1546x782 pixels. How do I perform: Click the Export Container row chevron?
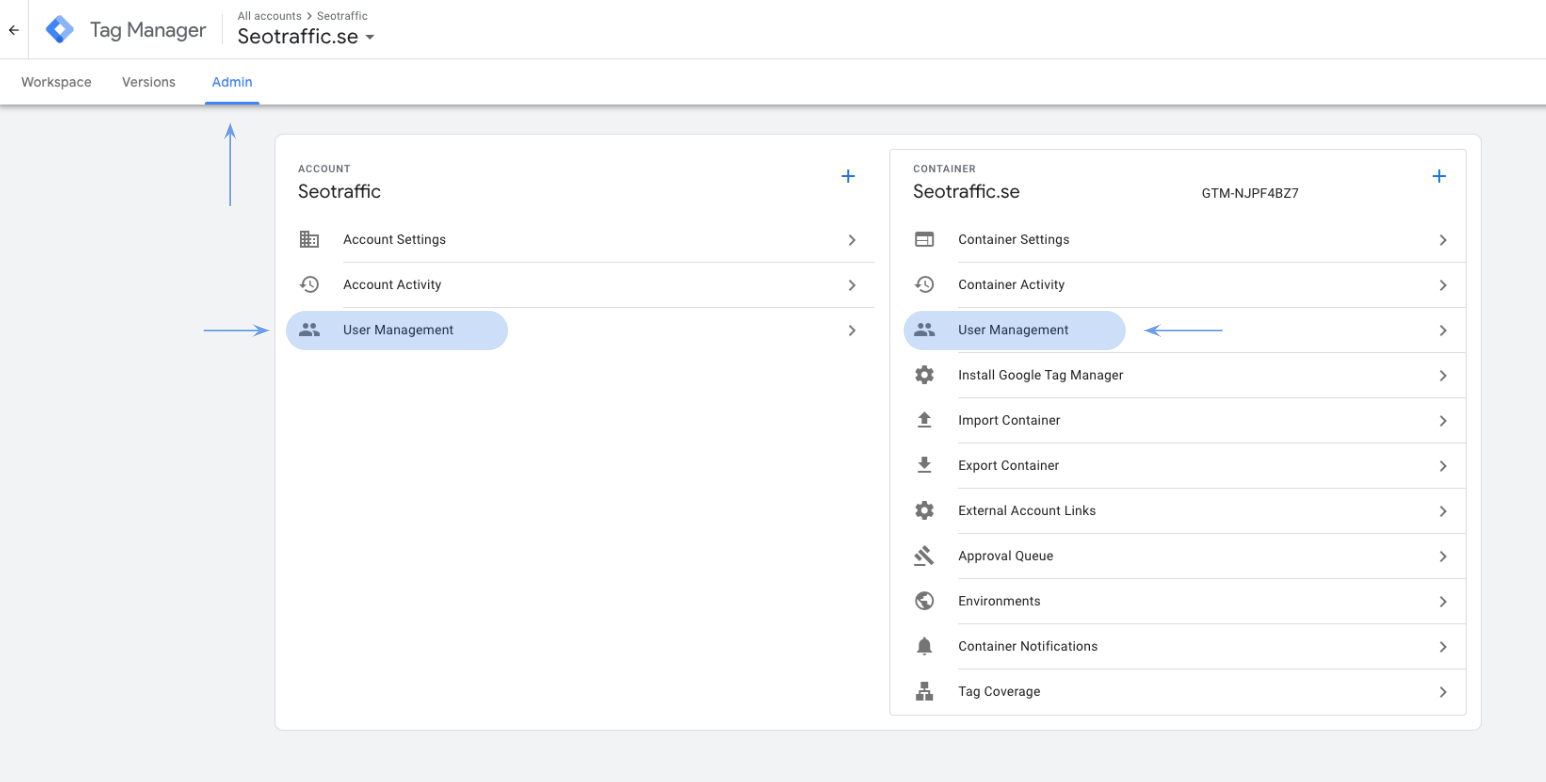tap(1443, 465)
